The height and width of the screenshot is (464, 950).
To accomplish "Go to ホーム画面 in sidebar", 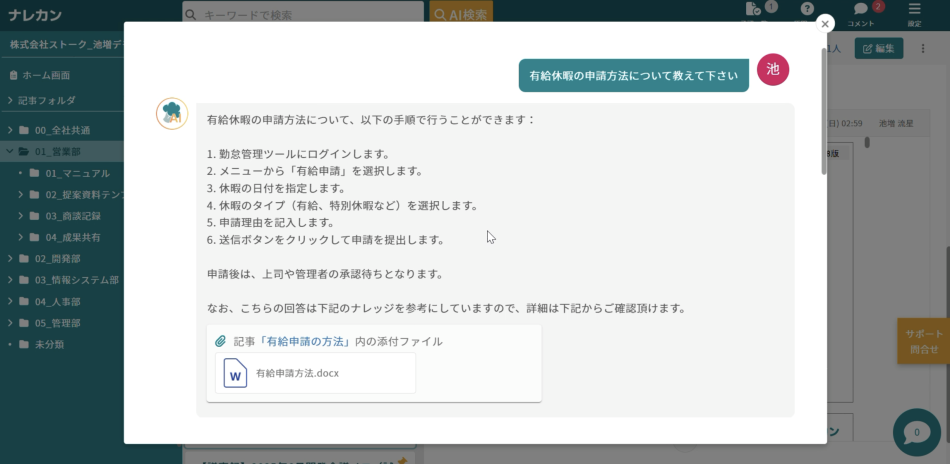I will (x=46, y=75).
